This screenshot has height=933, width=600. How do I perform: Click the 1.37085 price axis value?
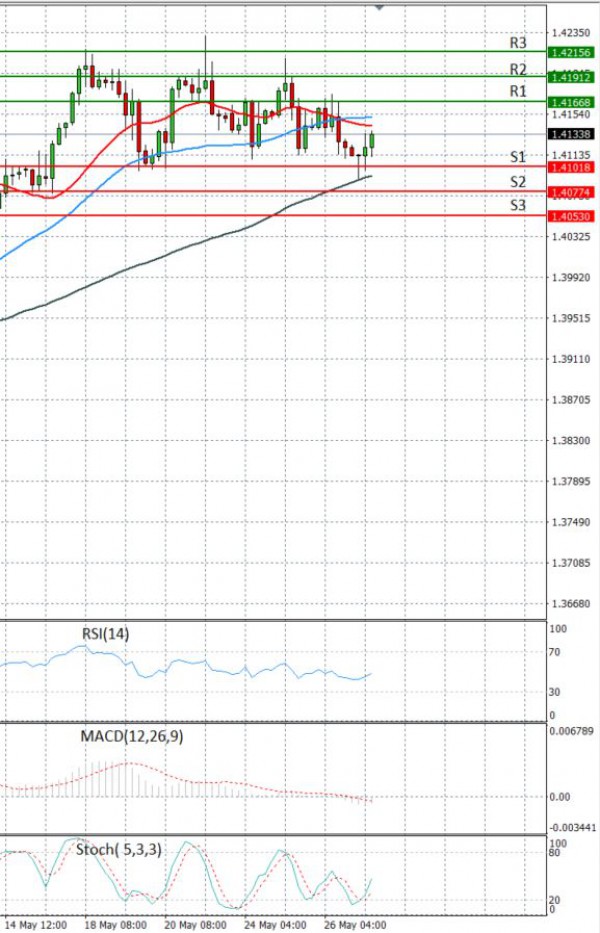[x=571, y=562]
